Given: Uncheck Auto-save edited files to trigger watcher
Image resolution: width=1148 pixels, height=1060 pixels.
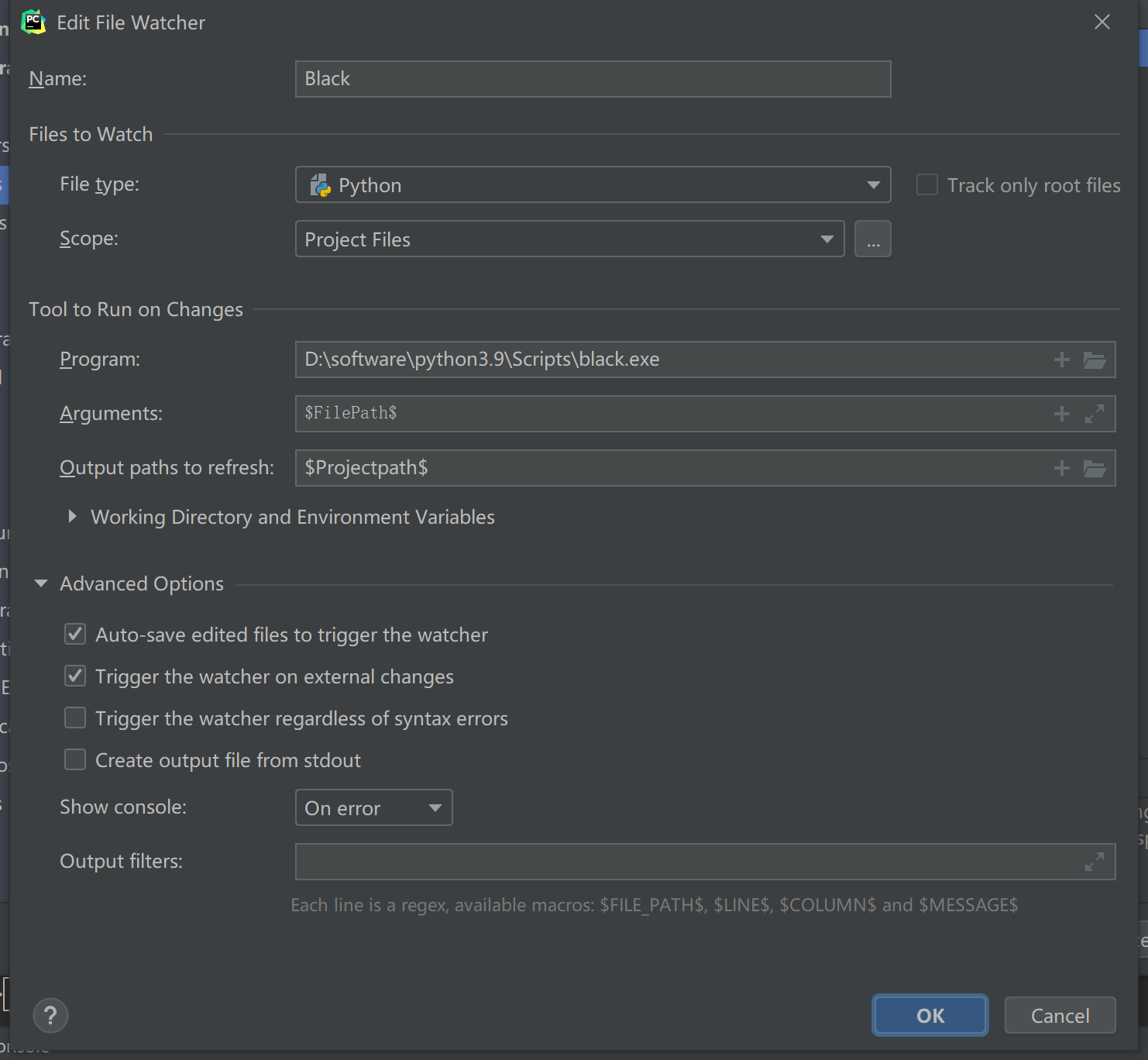Looking at the screenshot, I should (x=75, y=635).
